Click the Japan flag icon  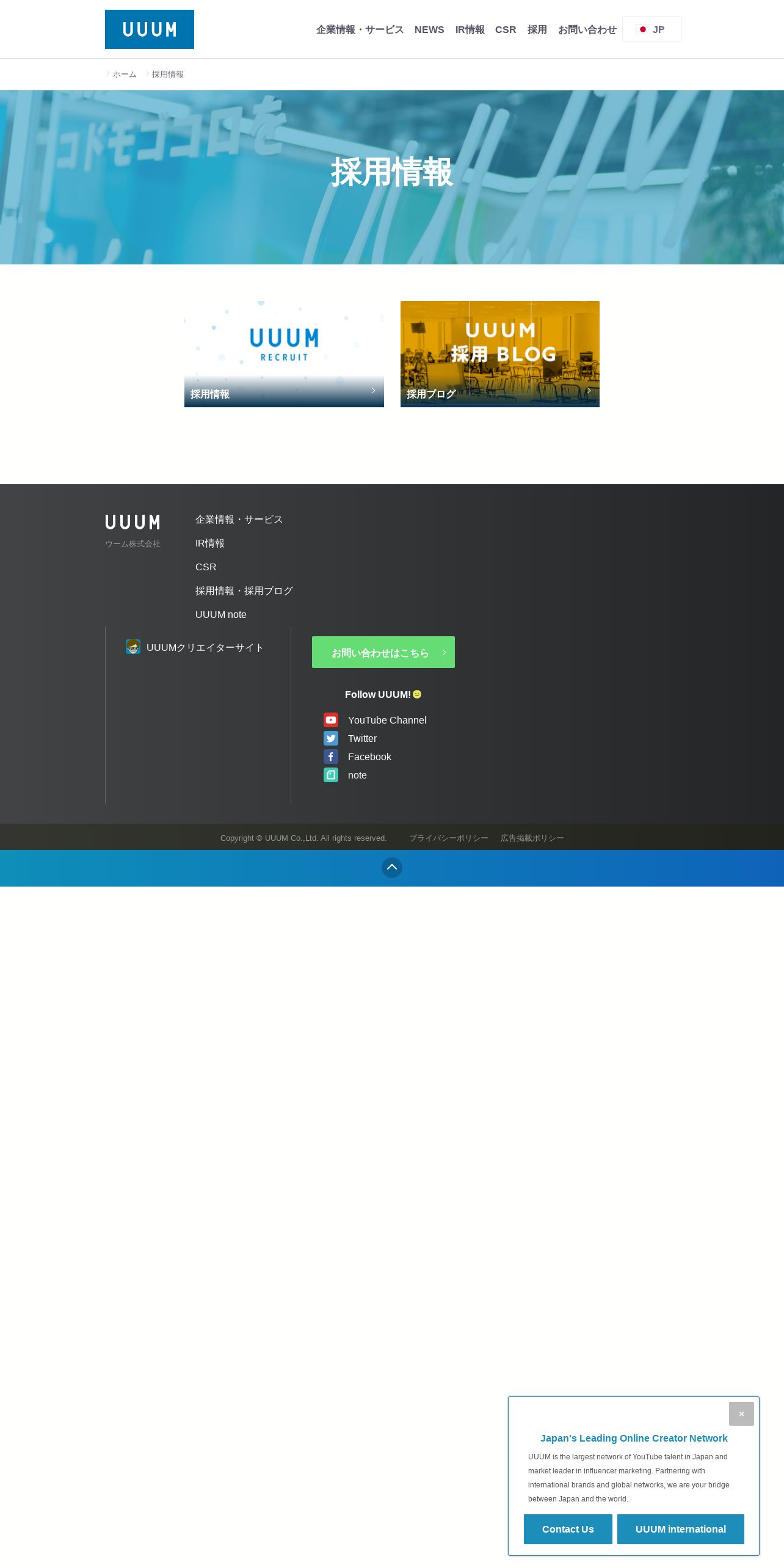coord(642,29)
